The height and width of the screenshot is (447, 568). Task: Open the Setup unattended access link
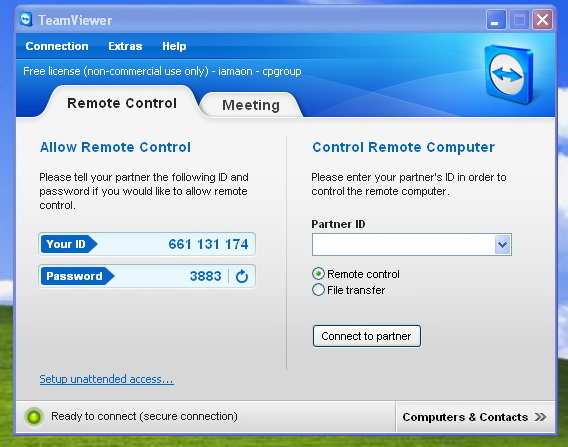pyautogui.click(x=106, y=379)
